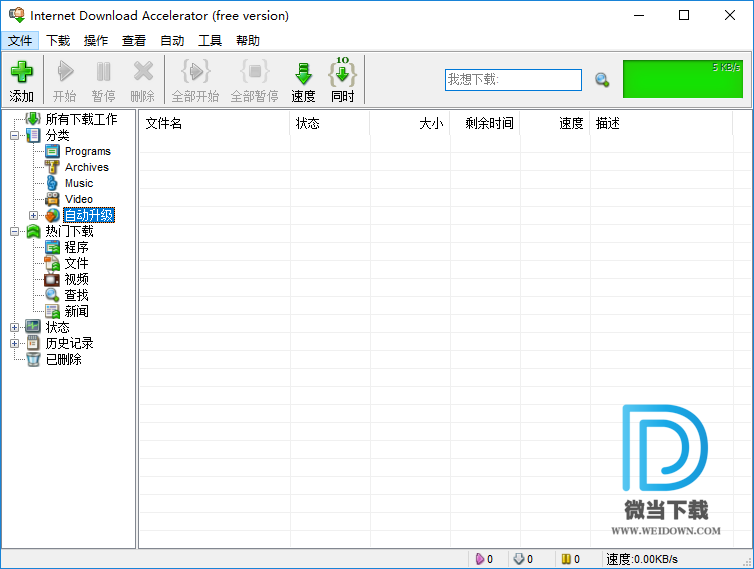Sort by the 大小 column header
Screen dimensions: 754x569
[410, 124]
